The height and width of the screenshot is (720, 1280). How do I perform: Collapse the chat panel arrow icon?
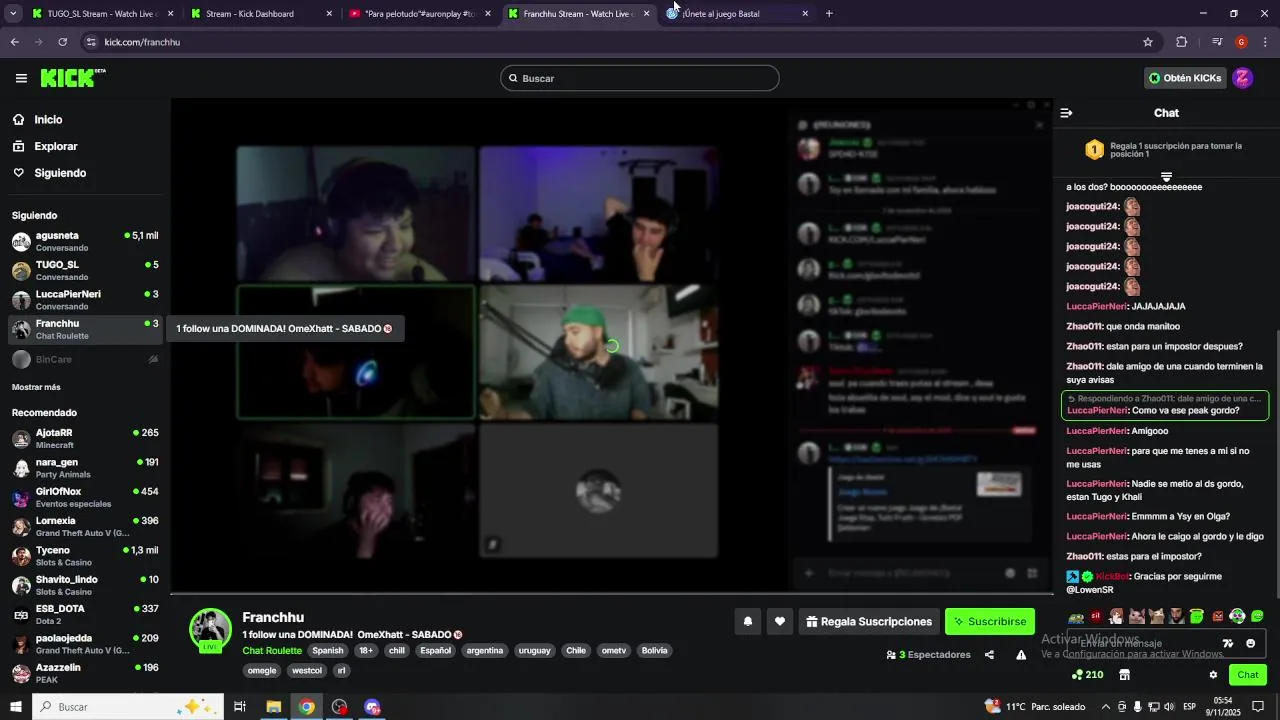click(x=1067, y=113)
